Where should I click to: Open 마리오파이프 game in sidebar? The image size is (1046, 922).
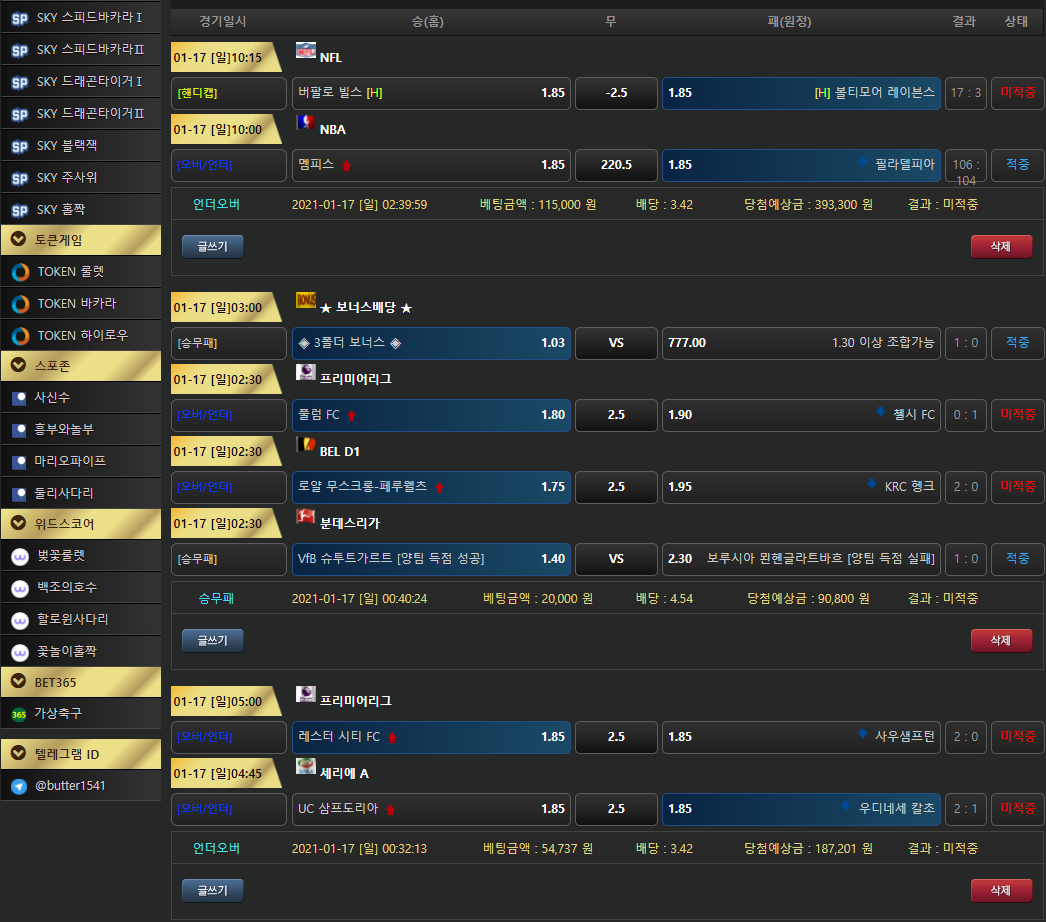(x=80, y=461)
